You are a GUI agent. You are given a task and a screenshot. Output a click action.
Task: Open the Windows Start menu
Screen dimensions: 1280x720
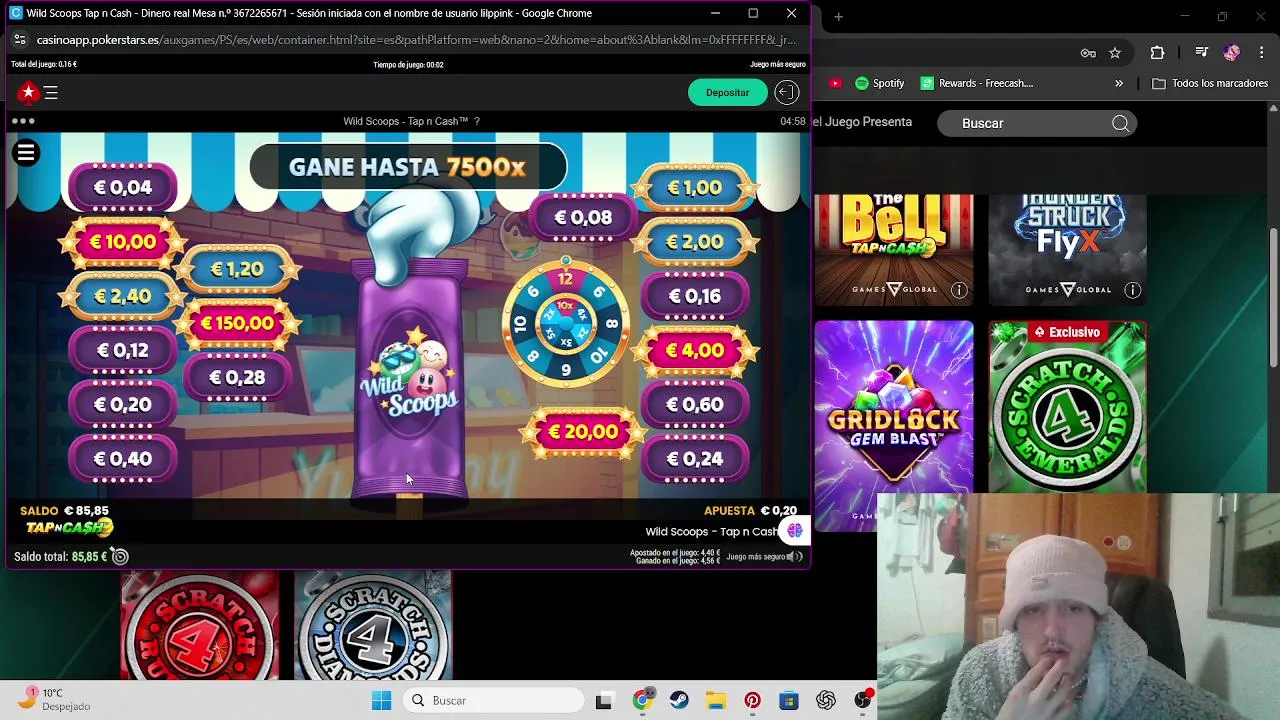click(x=381, y=701)
